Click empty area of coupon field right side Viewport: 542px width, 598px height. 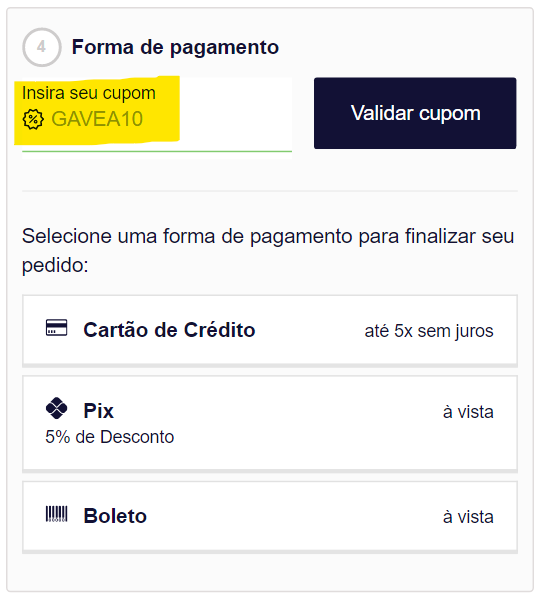coord(235,114)
